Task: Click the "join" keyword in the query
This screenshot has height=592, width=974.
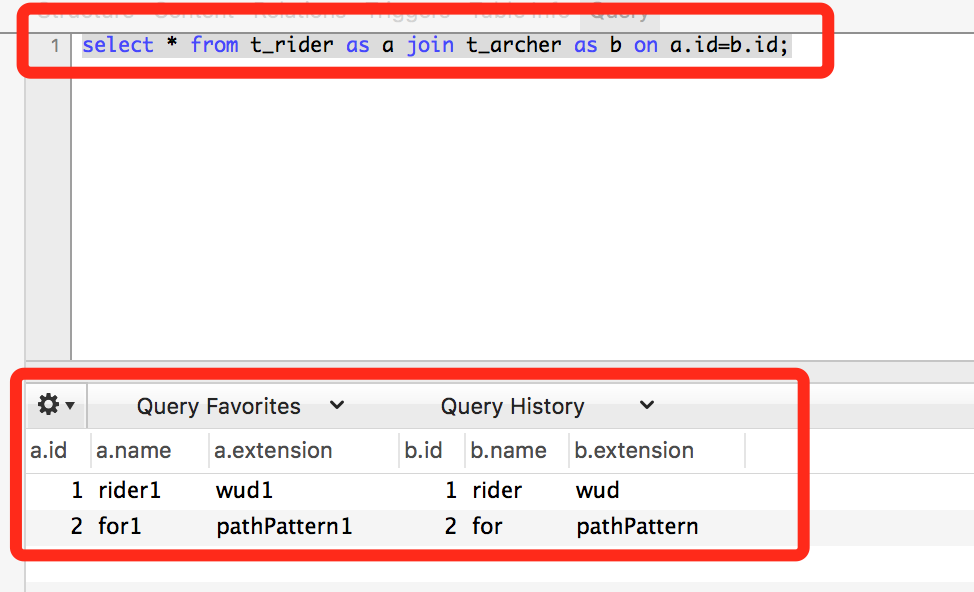Action: (430, 45)
